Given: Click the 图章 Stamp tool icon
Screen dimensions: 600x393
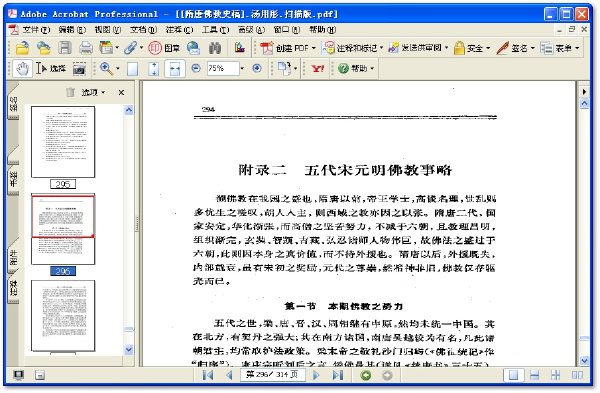Looking at the screenshot, I should click(x=164, y=48).
